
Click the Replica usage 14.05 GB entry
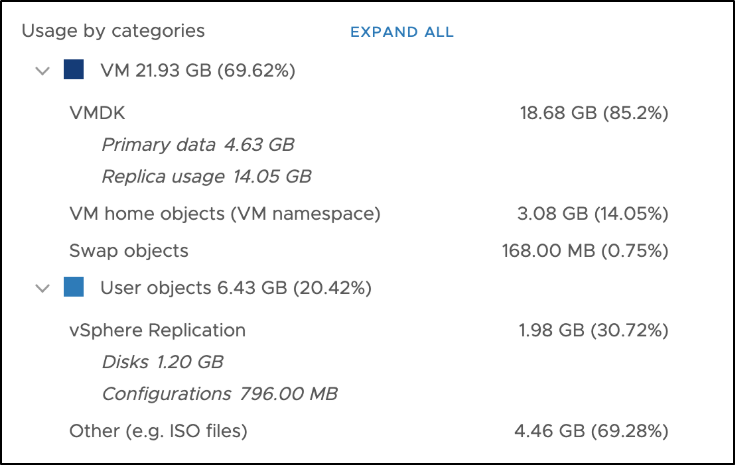click(x=206, y=177)
